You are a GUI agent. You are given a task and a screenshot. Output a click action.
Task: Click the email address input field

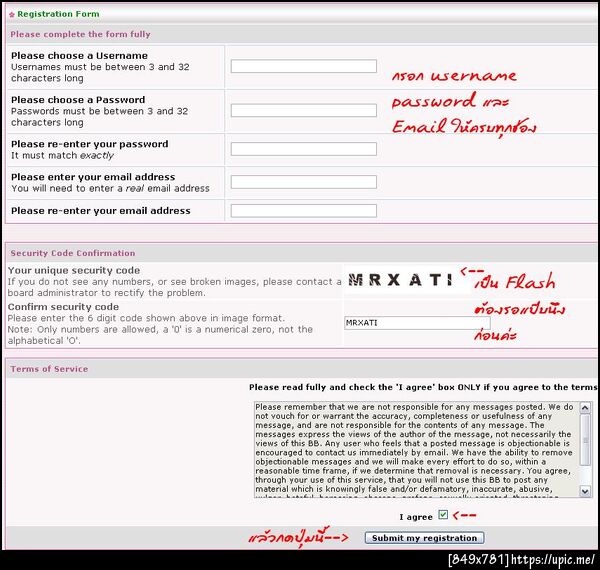coord(303,182)
